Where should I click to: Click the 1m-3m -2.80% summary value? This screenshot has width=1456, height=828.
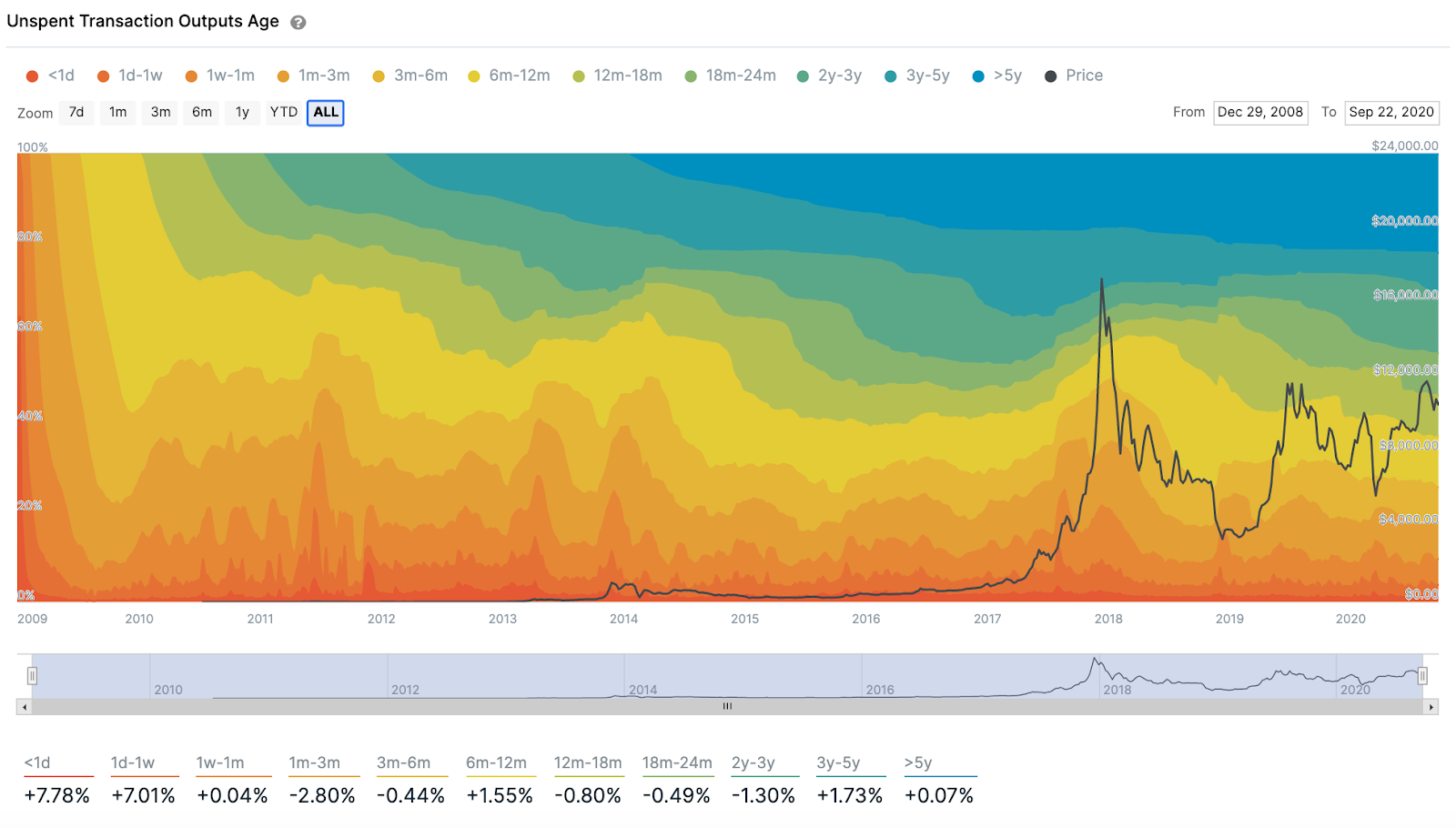point(322,796)
